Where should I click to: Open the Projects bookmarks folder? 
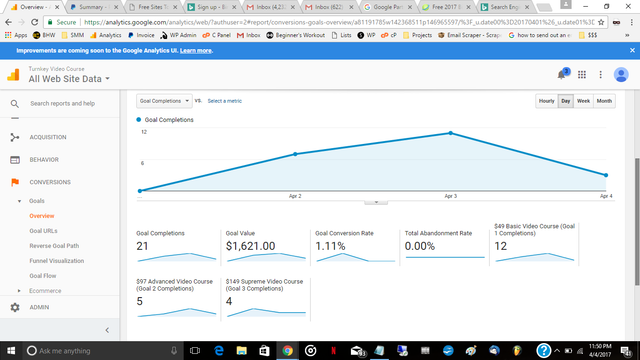pos(417,36)
